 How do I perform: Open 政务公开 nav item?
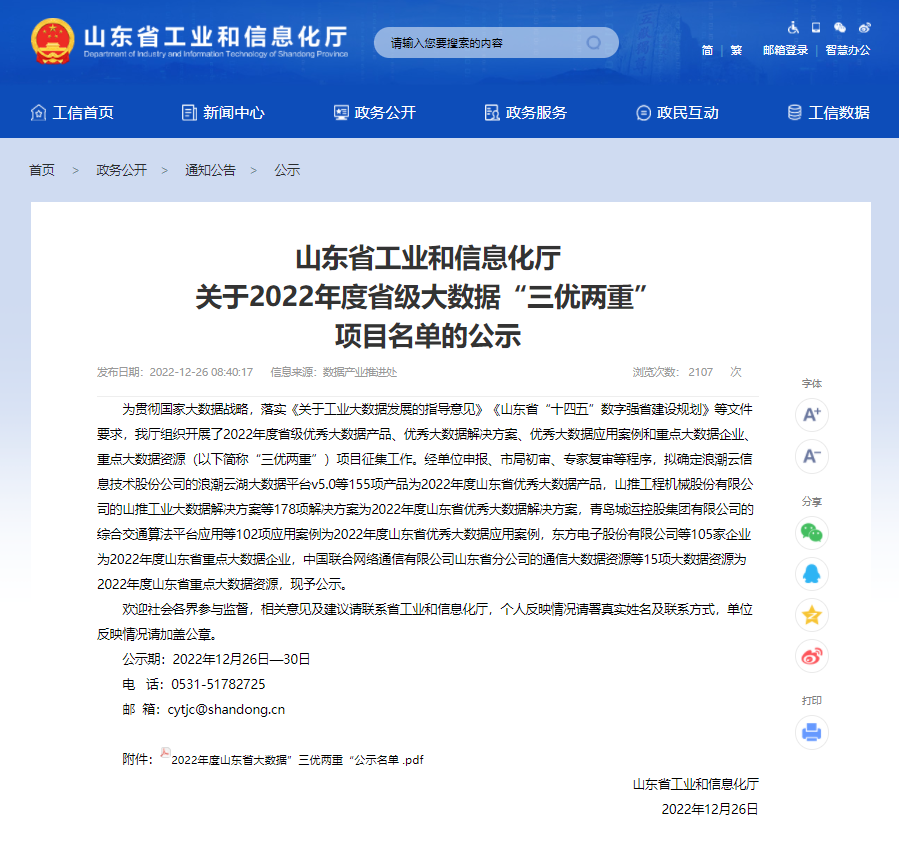tap(375, 112)
